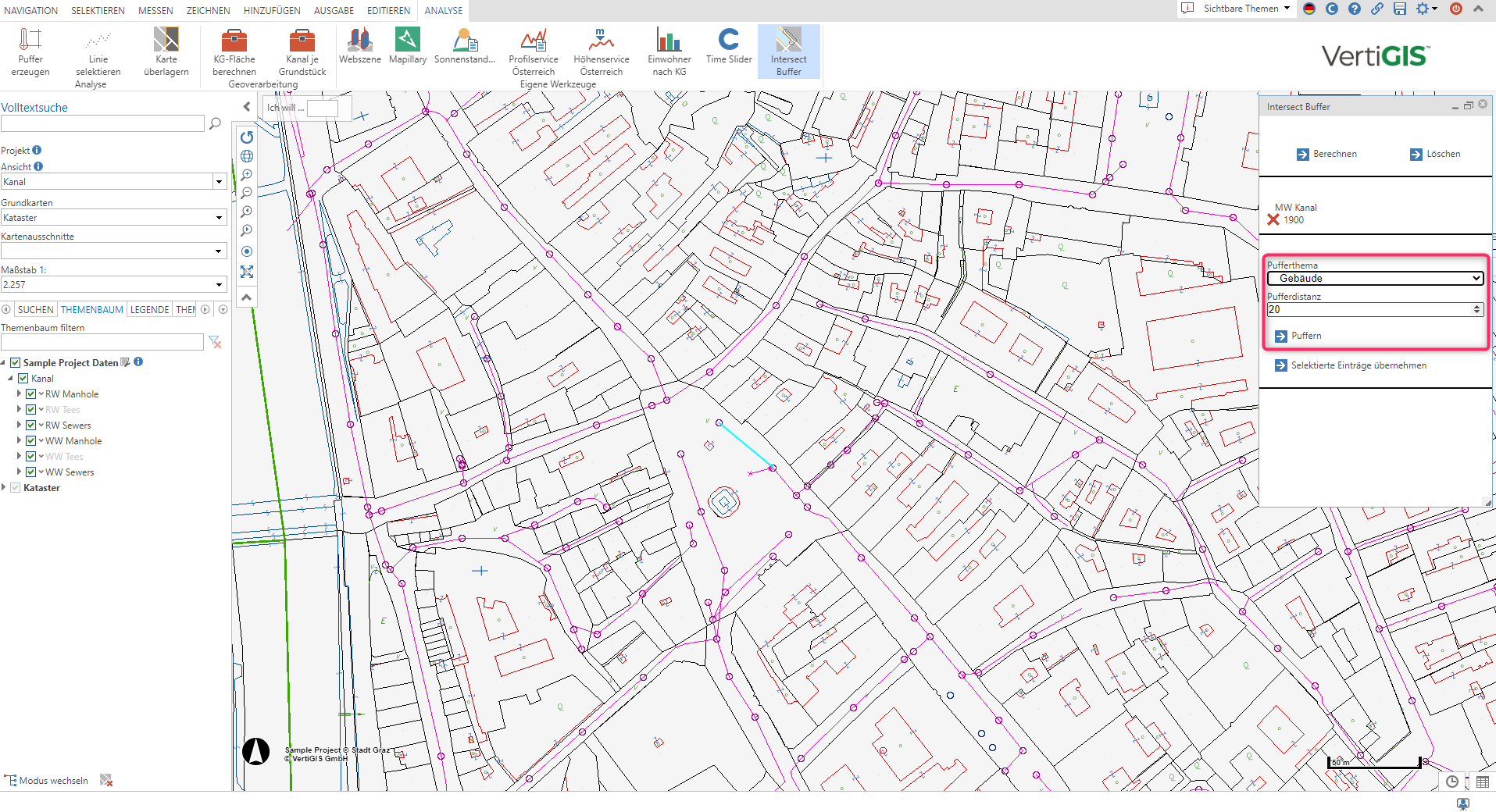Select the Karte überlagern tool

pos(166,52)
